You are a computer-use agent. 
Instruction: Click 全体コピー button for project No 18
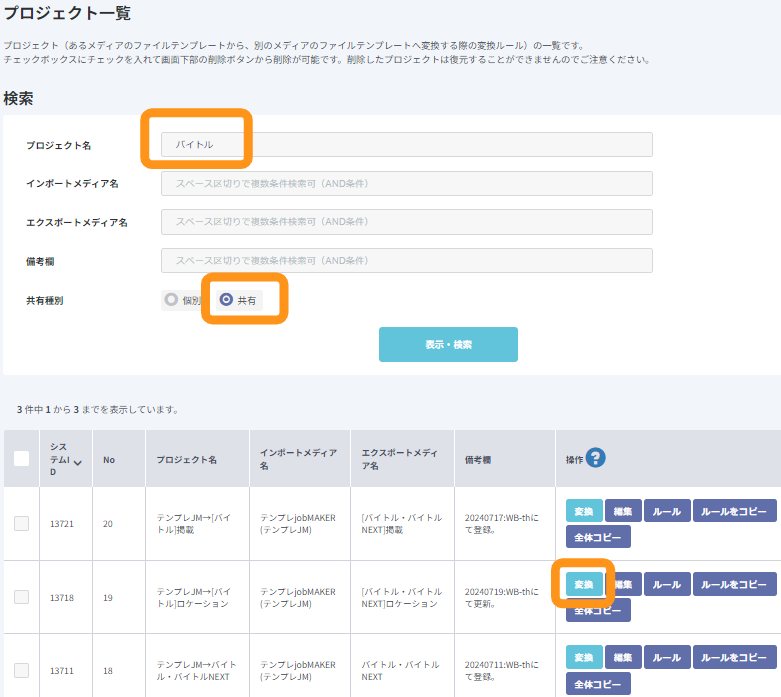tap(598, 684)
